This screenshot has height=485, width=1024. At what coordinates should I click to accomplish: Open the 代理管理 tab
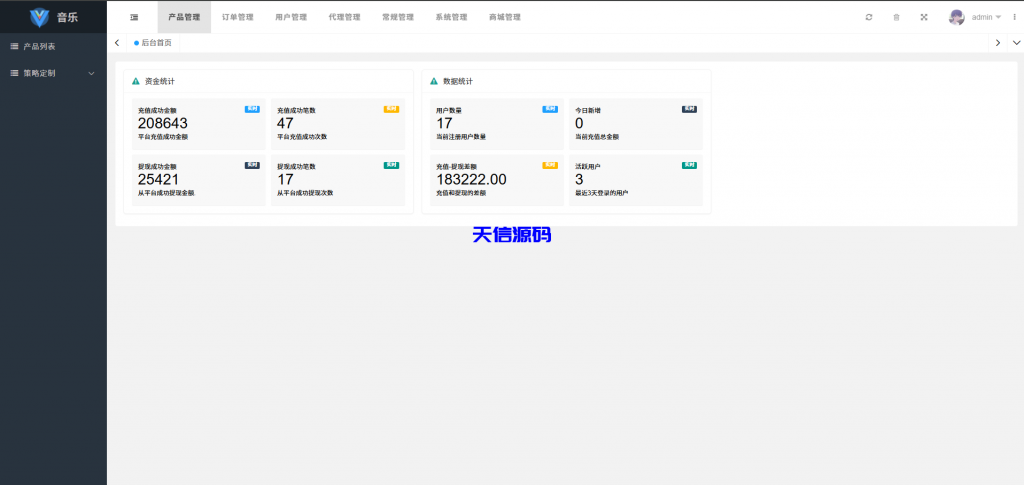(345, 18)
